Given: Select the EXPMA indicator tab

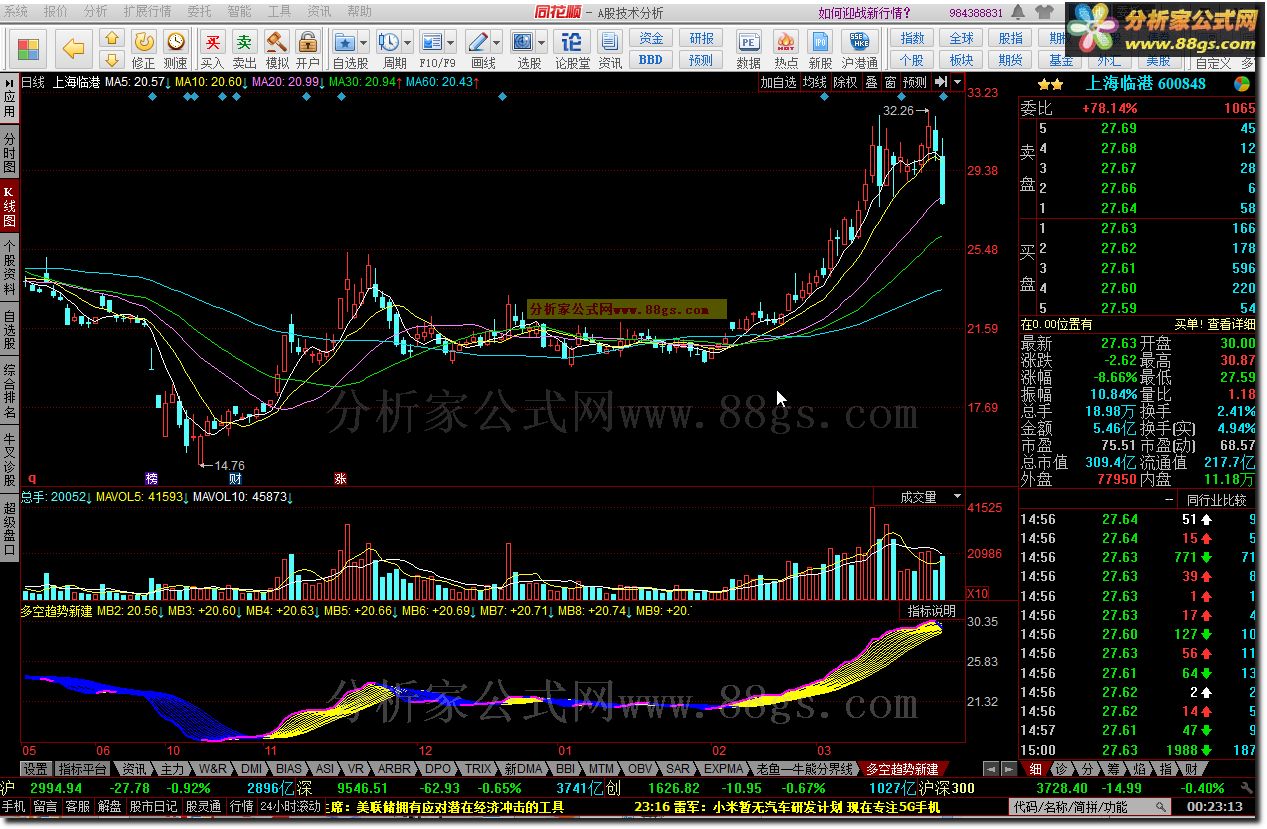Looking at the screenshot, I should 723,769.
